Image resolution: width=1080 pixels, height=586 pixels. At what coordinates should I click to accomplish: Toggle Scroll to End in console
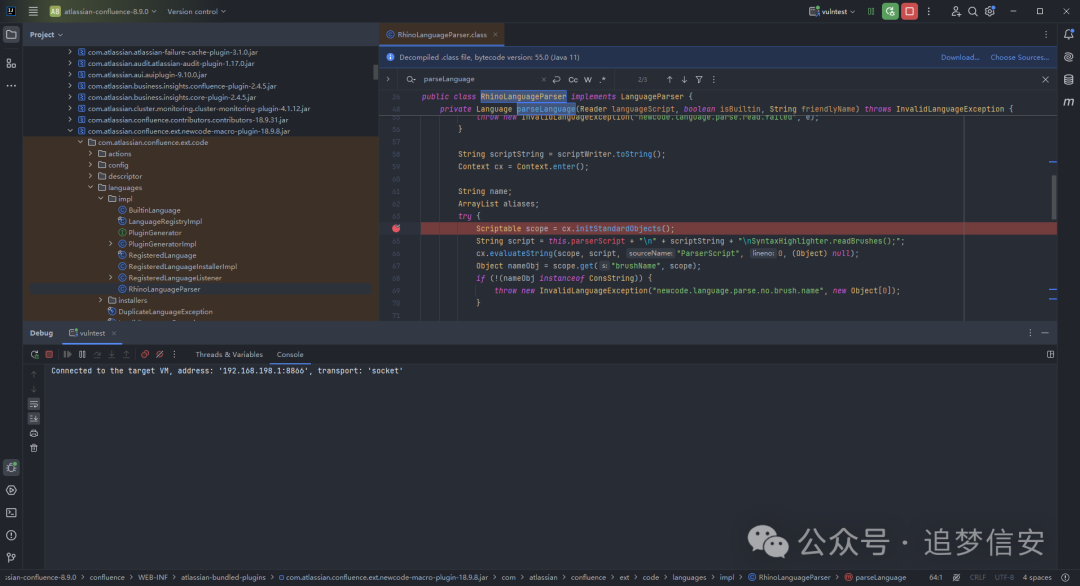(34, 419)
